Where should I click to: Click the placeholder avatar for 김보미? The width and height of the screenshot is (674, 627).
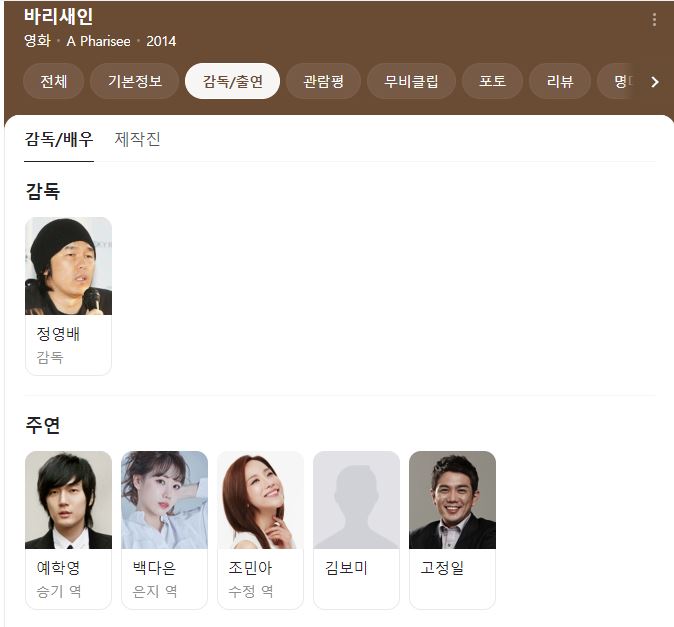(x=356, y=500)
